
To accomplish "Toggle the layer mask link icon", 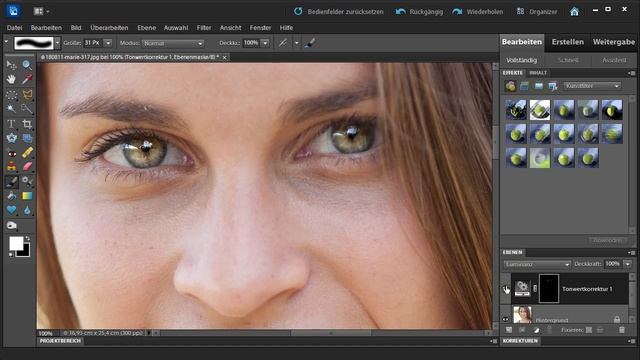I will click(535, 289).
